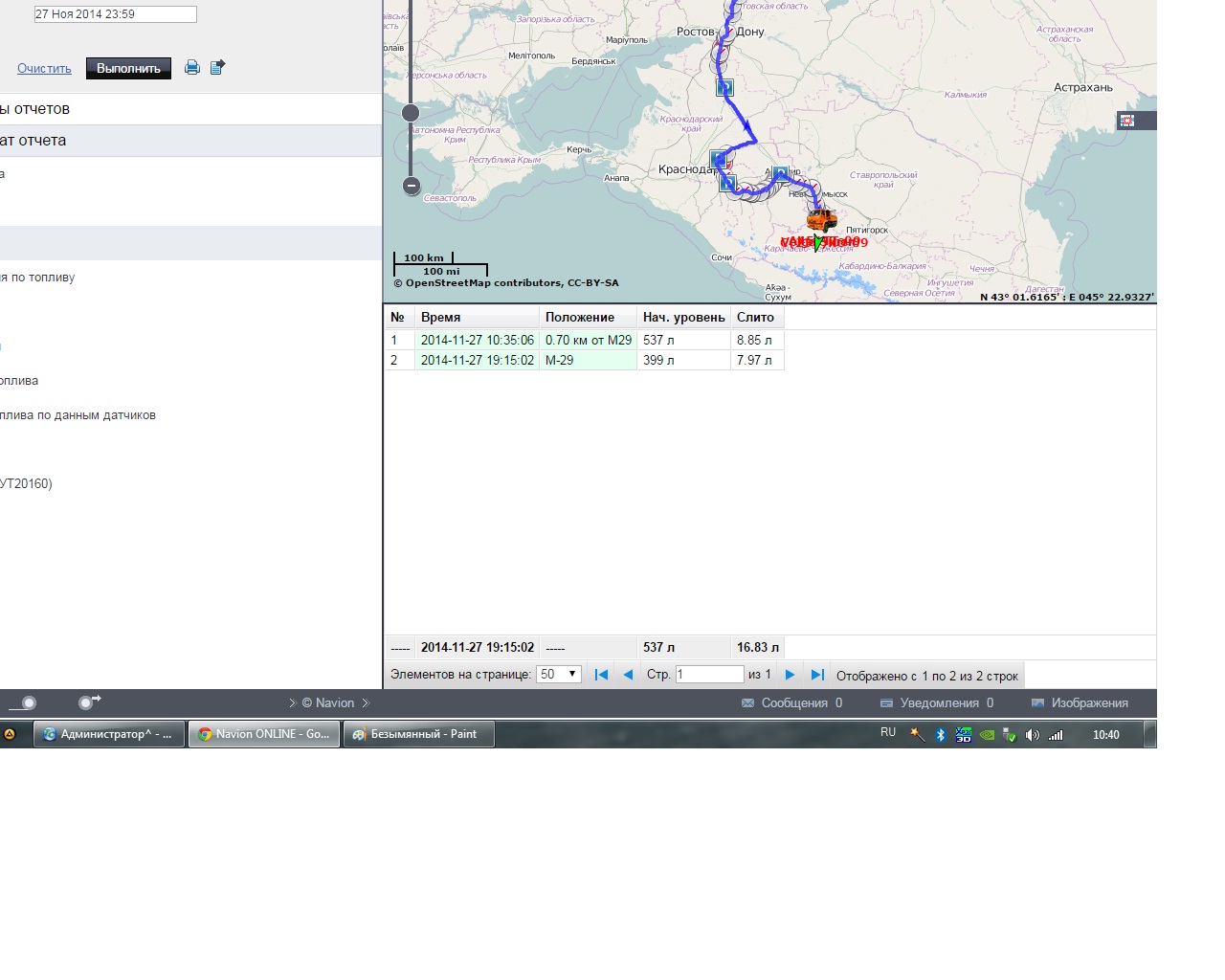Viewport: 1225px width, 980px height.
Task: Click the orange truck icon on map
Action: pos(821,220)
